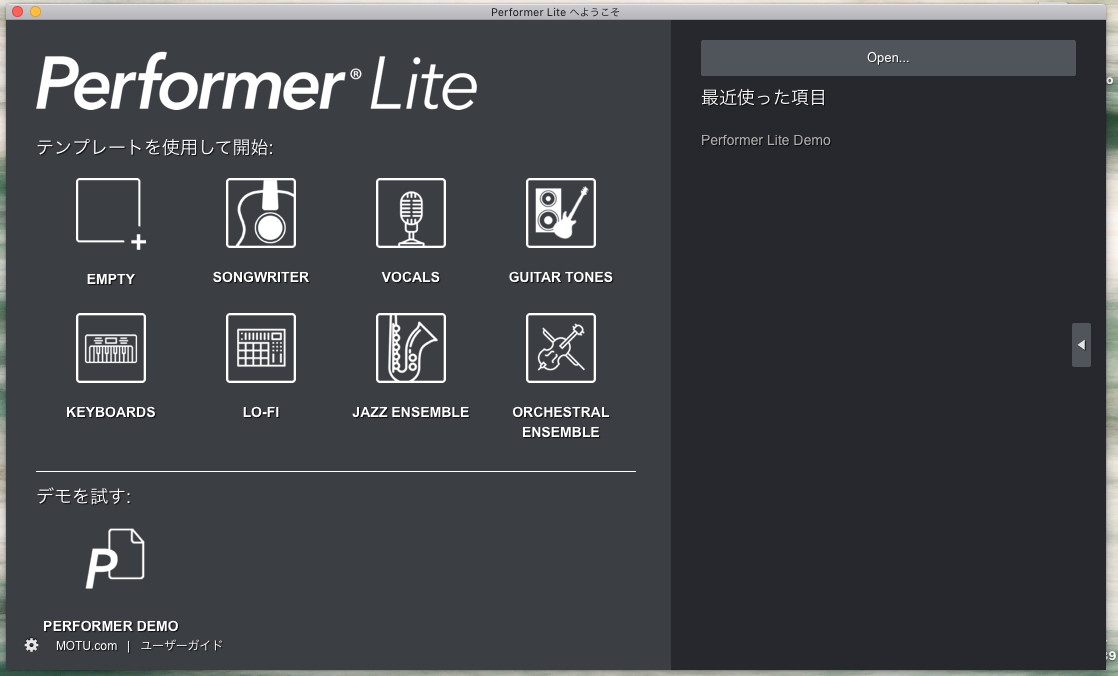Click the SONGWRITER label text
Screen dimensions: 1118x676
coord(261,277)
